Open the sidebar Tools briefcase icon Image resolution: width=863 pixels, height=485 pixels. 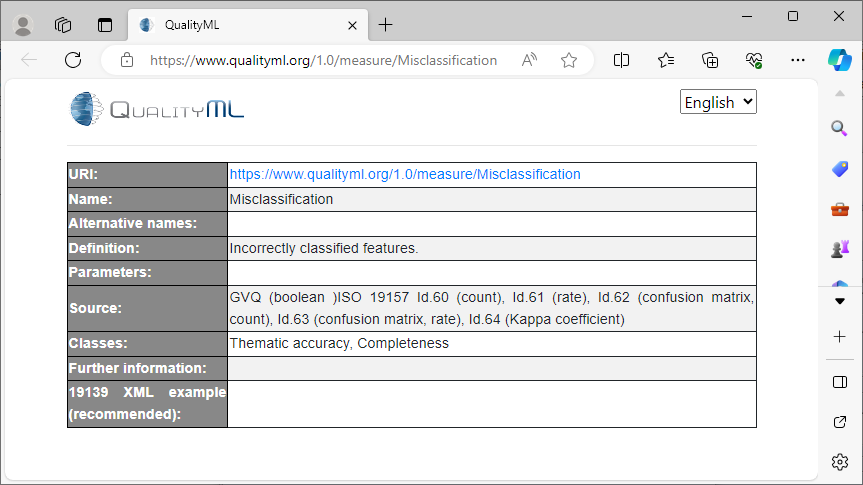(x=840, y=209)
